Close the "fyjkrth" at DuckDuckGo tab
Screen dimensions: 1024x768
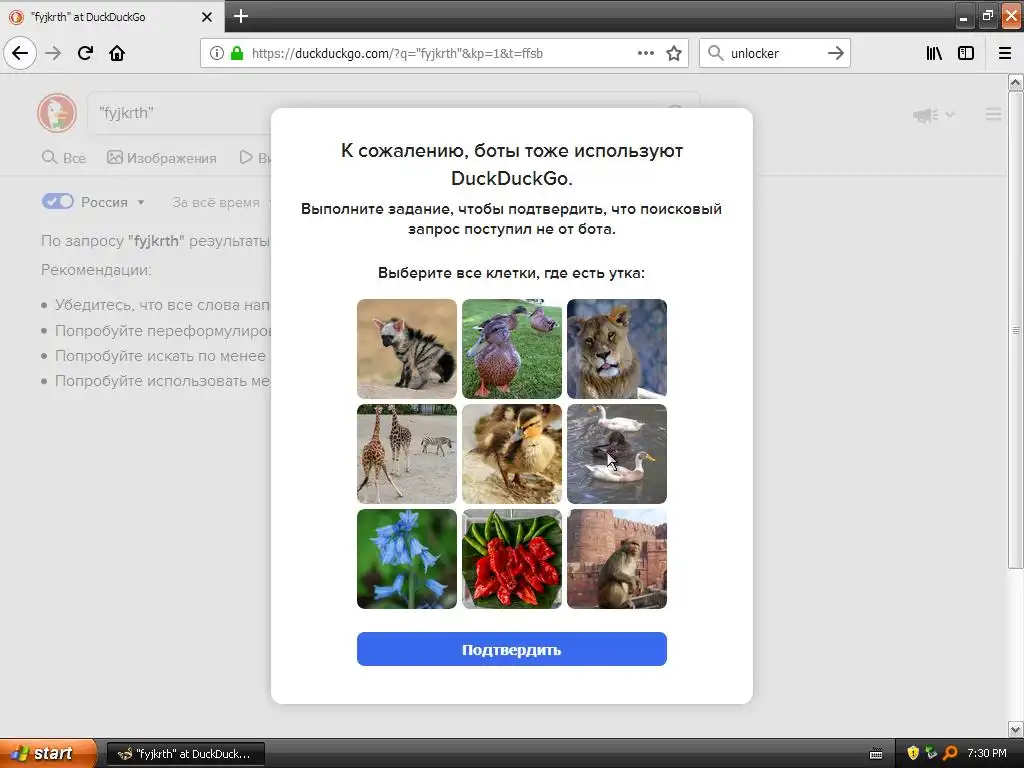[206, 17]
